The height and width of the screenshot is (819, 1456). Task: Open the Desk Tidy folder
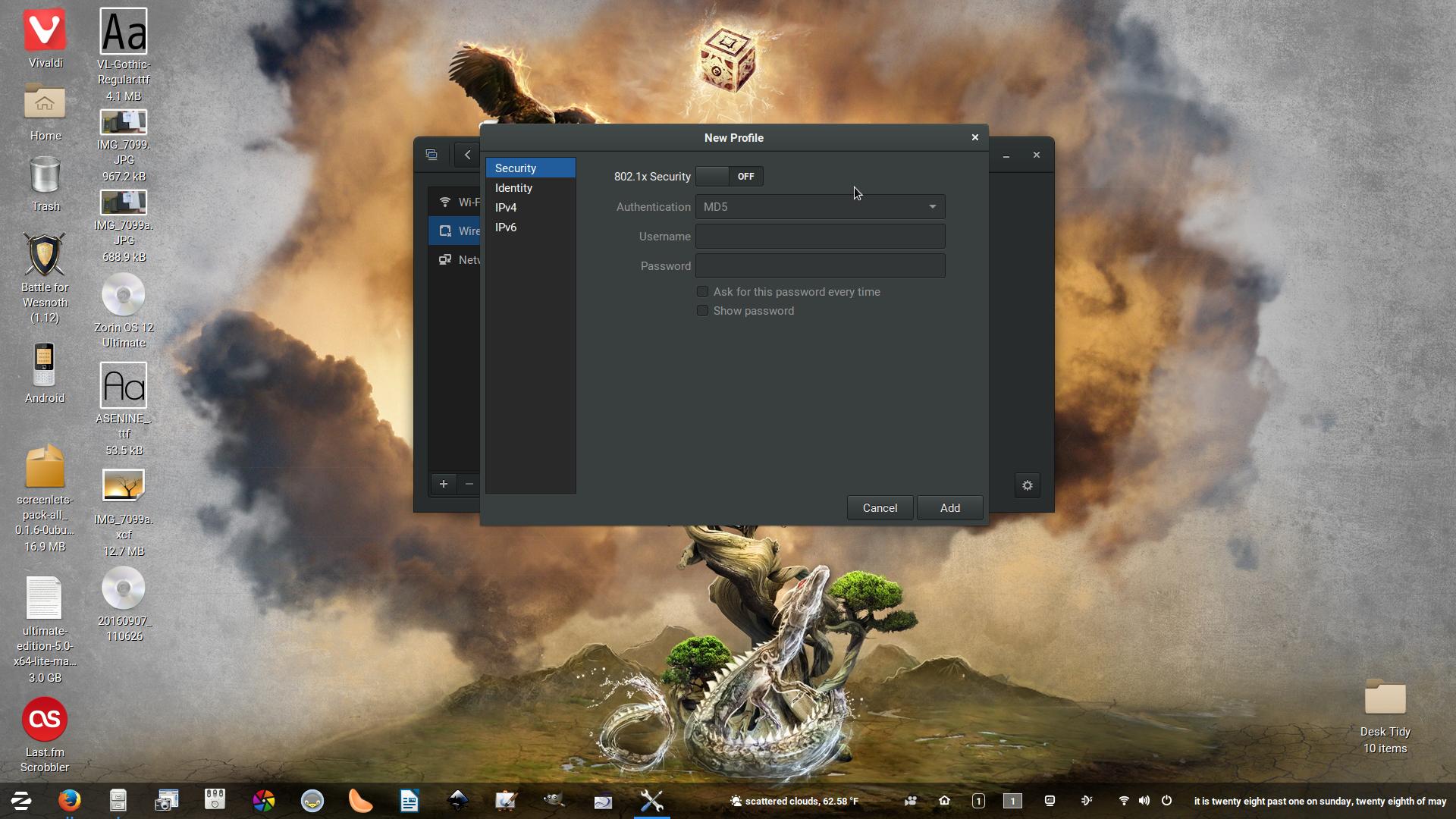1385,698
